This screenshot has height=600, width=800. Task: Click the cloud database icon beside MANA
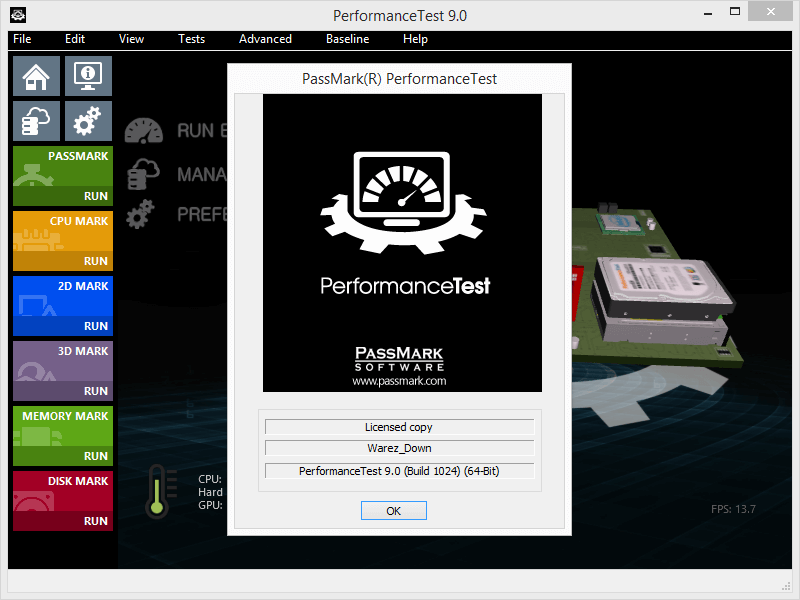pyautogui.click(x=143, y=174)
